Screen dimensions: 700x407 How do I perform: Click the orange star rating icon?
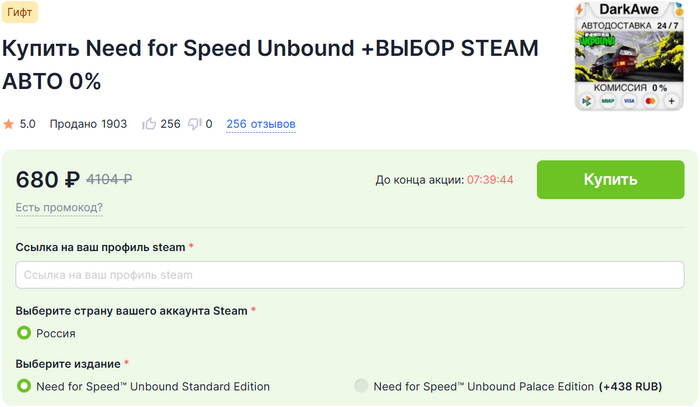9,124
